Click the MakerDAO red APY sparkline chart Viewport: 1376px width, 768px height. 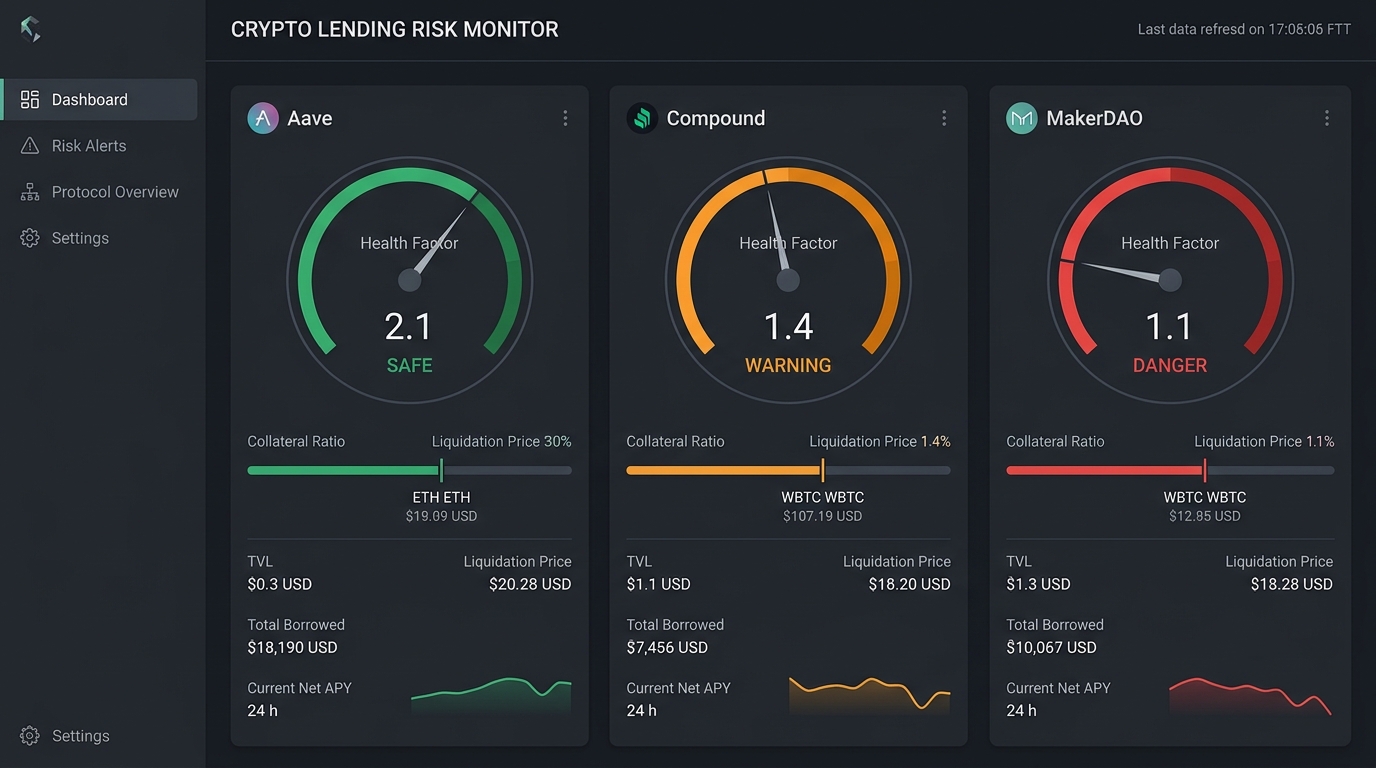coord(1250,696)
